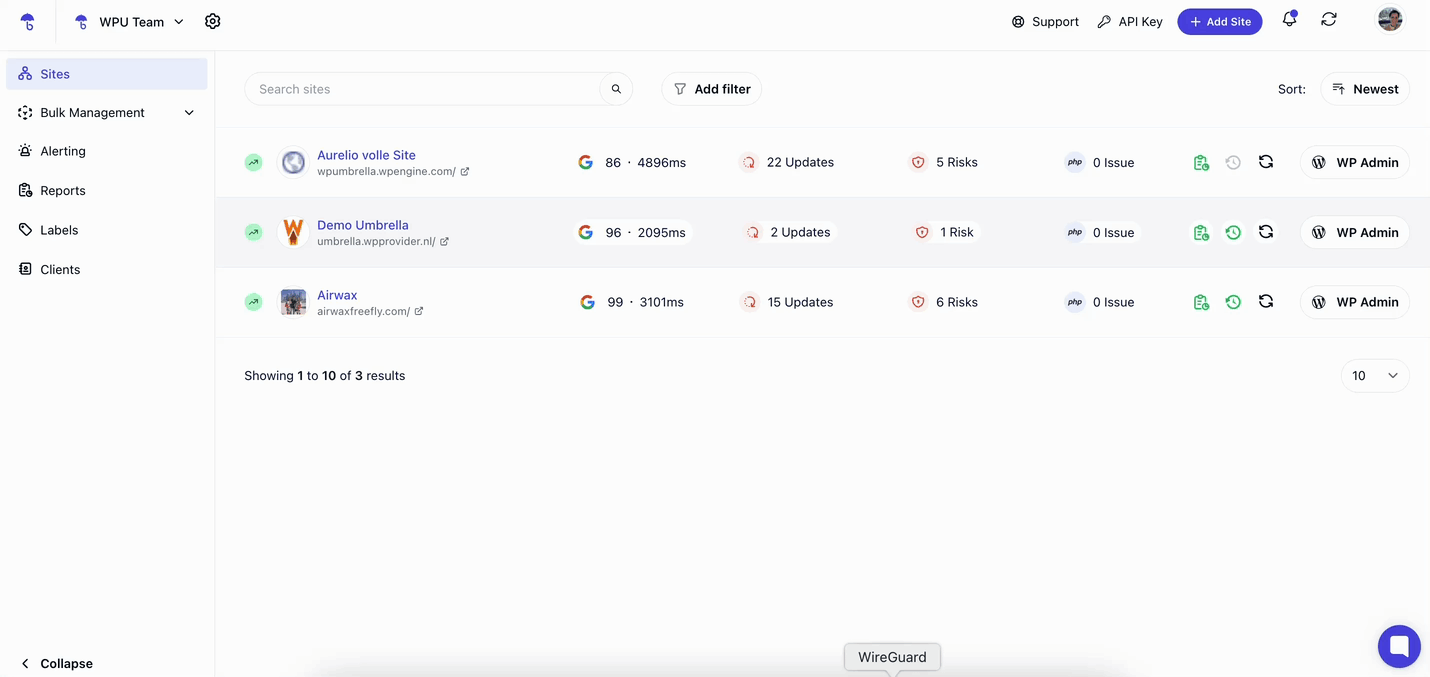Collapse the sidebar
Image resolution: width=1430 pixels, height=677 pixels.
click(x=57, y=663)
